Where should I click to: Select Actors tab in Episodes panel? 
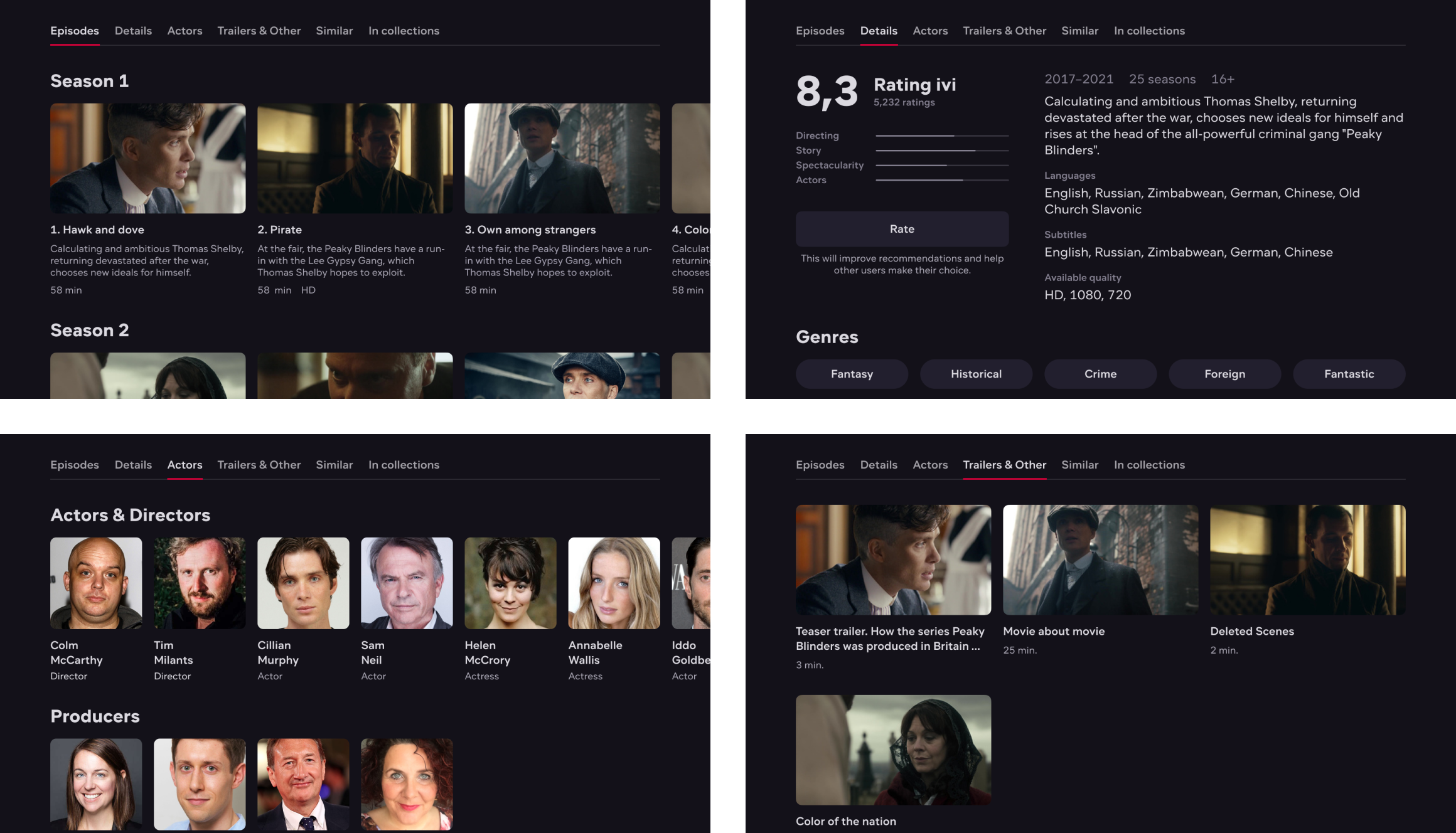pyautogui.click(x=185, y=31)
